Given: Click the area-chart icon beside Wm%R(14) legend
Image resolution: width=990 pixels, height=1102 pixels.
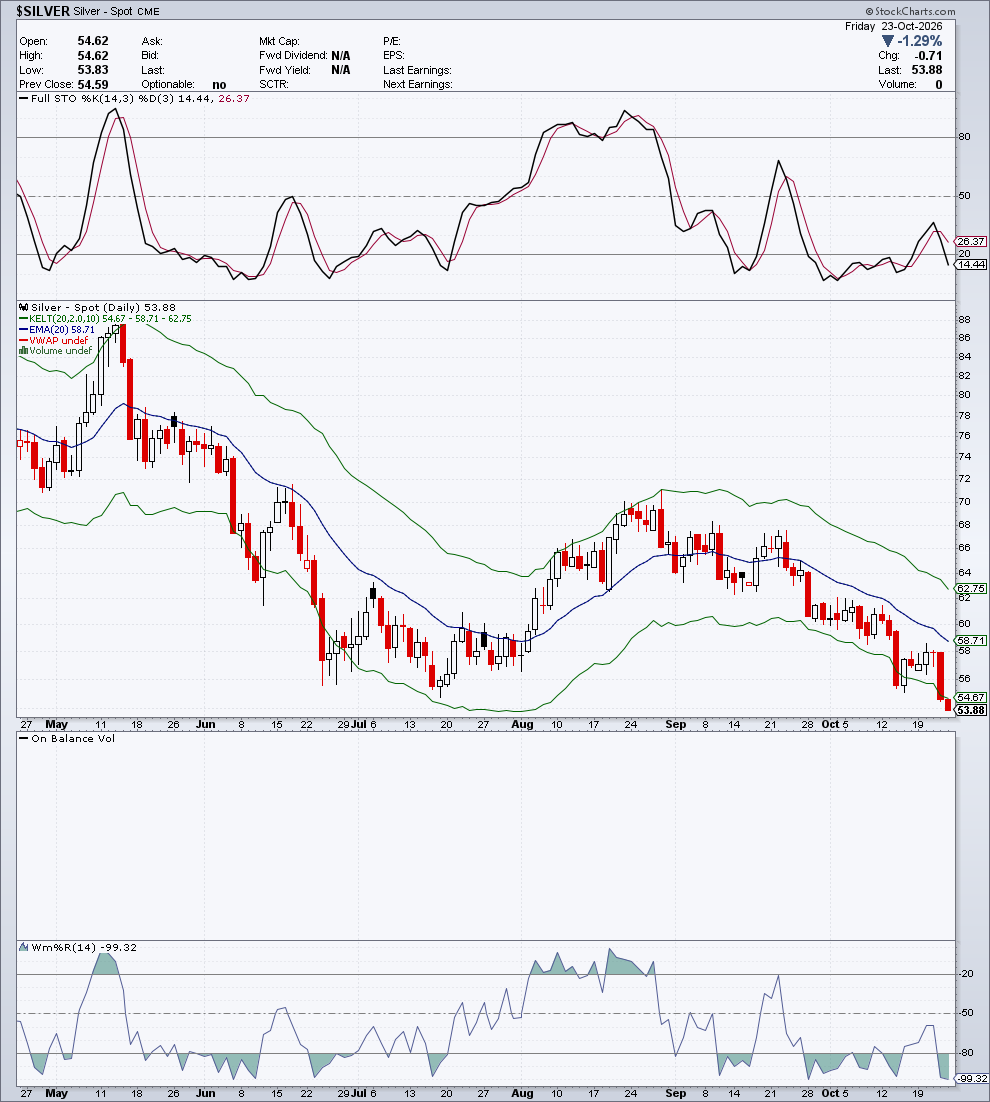Looking at the screenshot, I should [24, 947].
